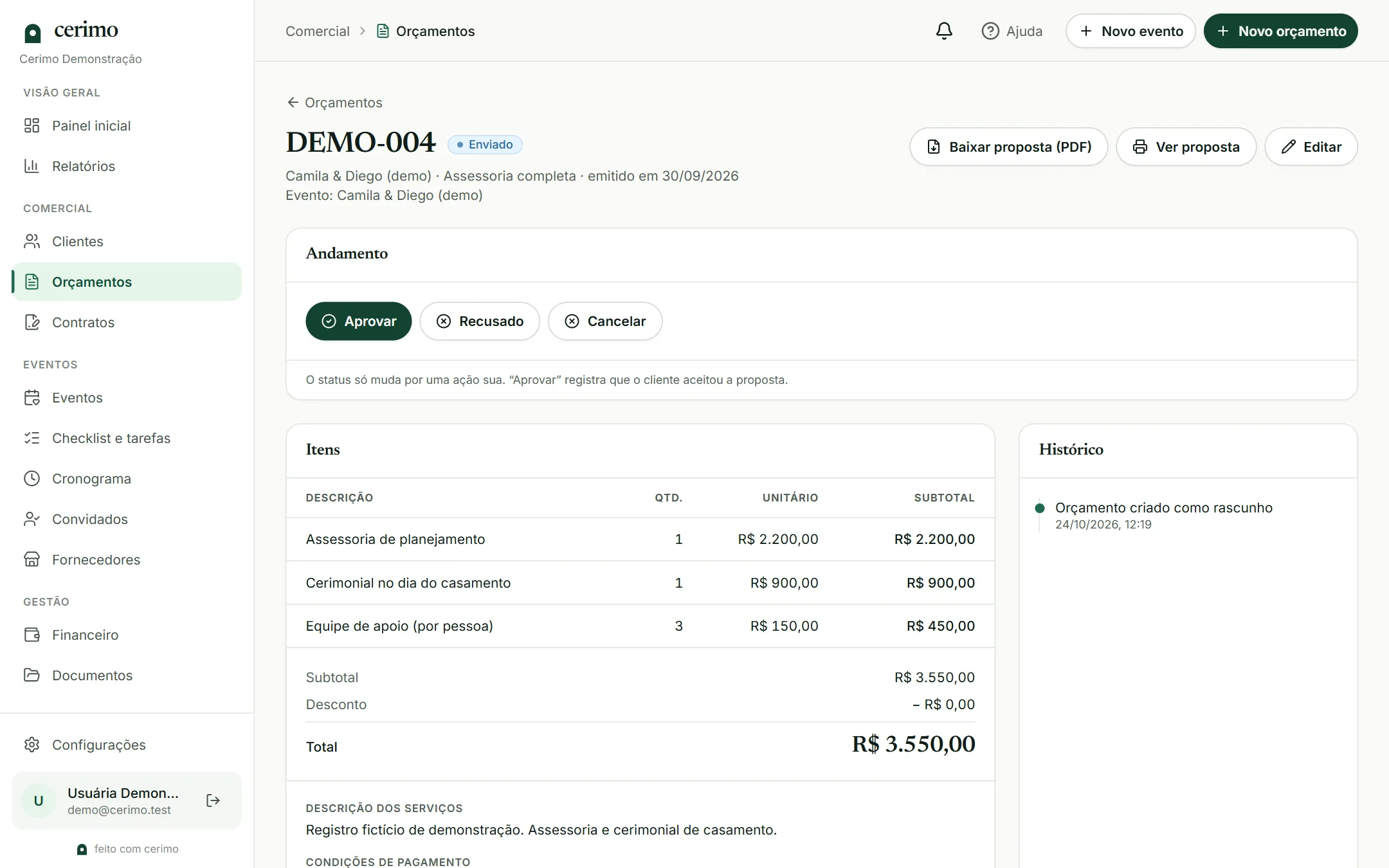
Task: Open Eventos in the sidebar
Action: (x=127, y=398)
